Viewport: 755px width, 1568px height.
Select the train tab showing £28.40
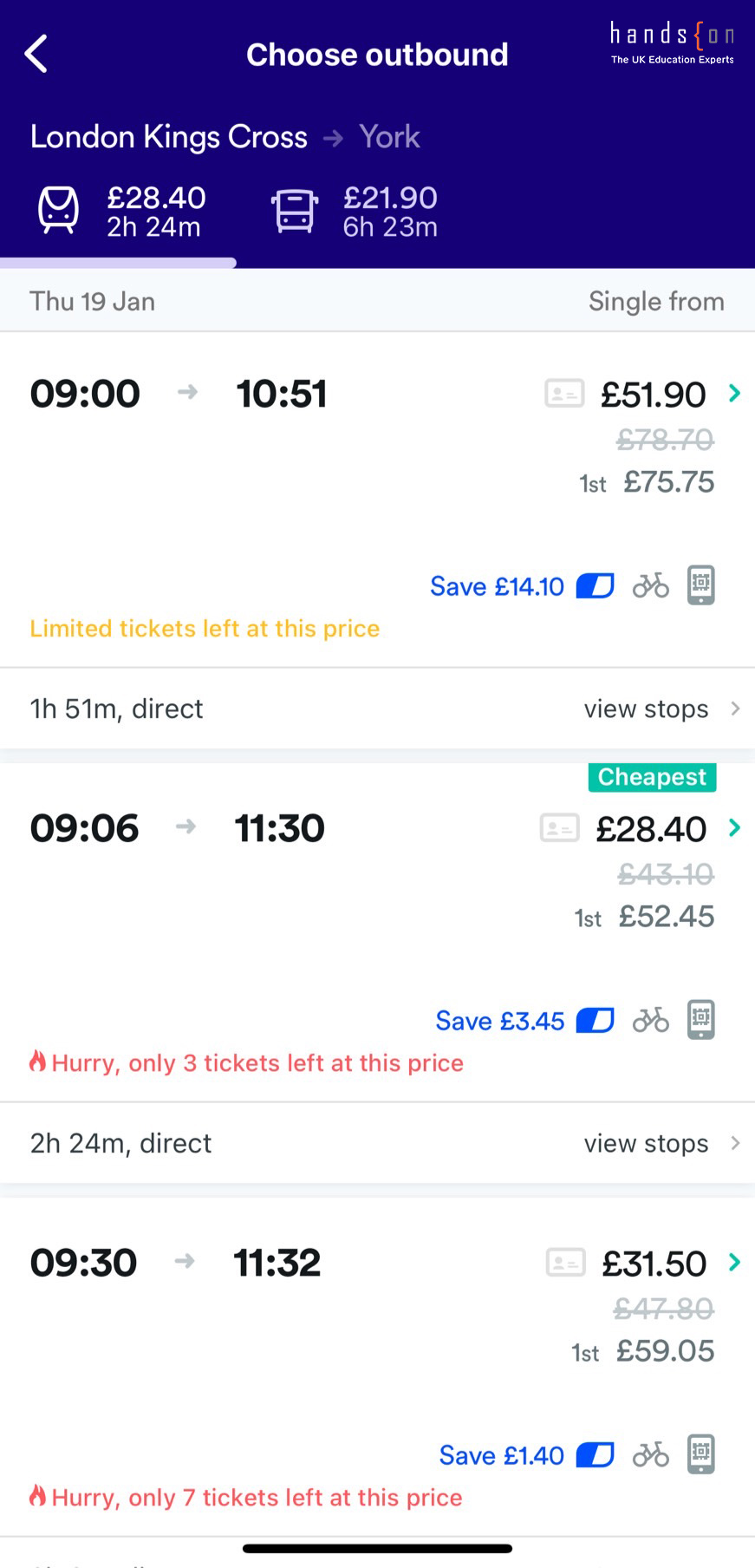point(121,212)
